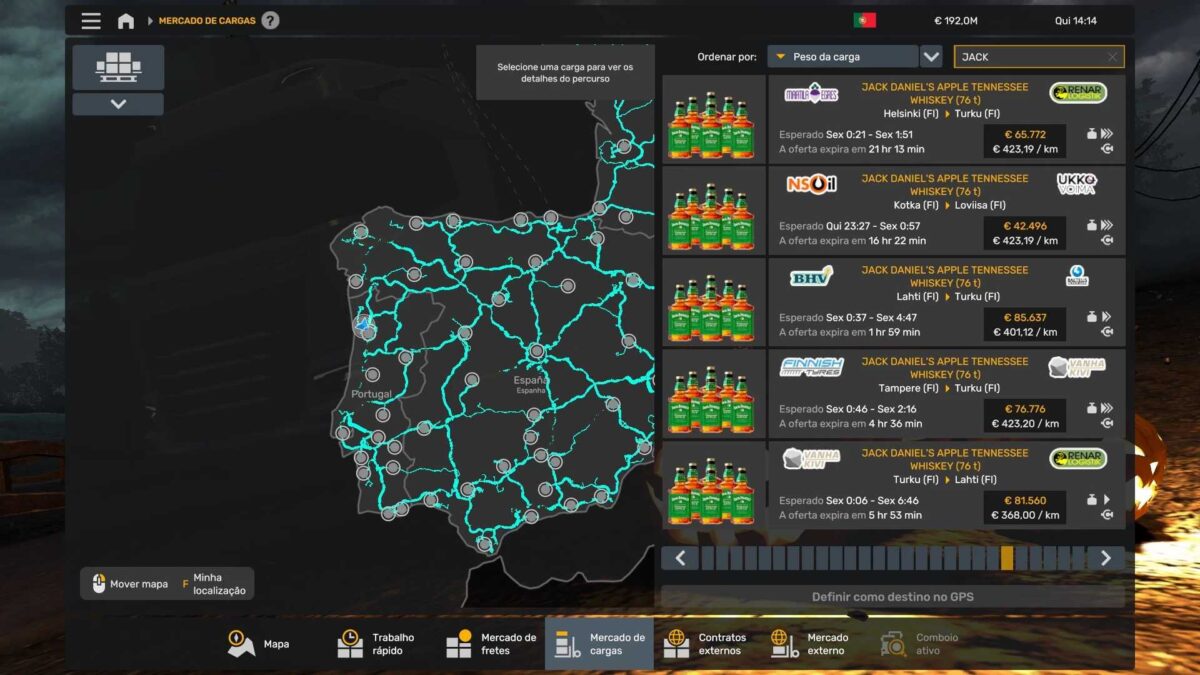The width and height of the screenshot is (1200, 675).
Task: Toggle the sort order arrow button
Action: pos(931,57)
